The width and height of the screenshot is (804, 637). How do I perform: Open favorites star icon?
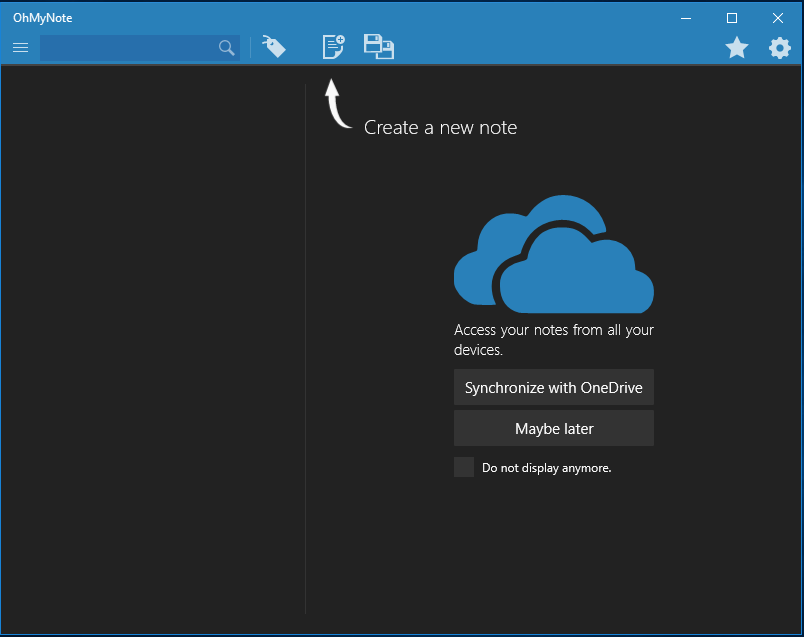[737, 48]
